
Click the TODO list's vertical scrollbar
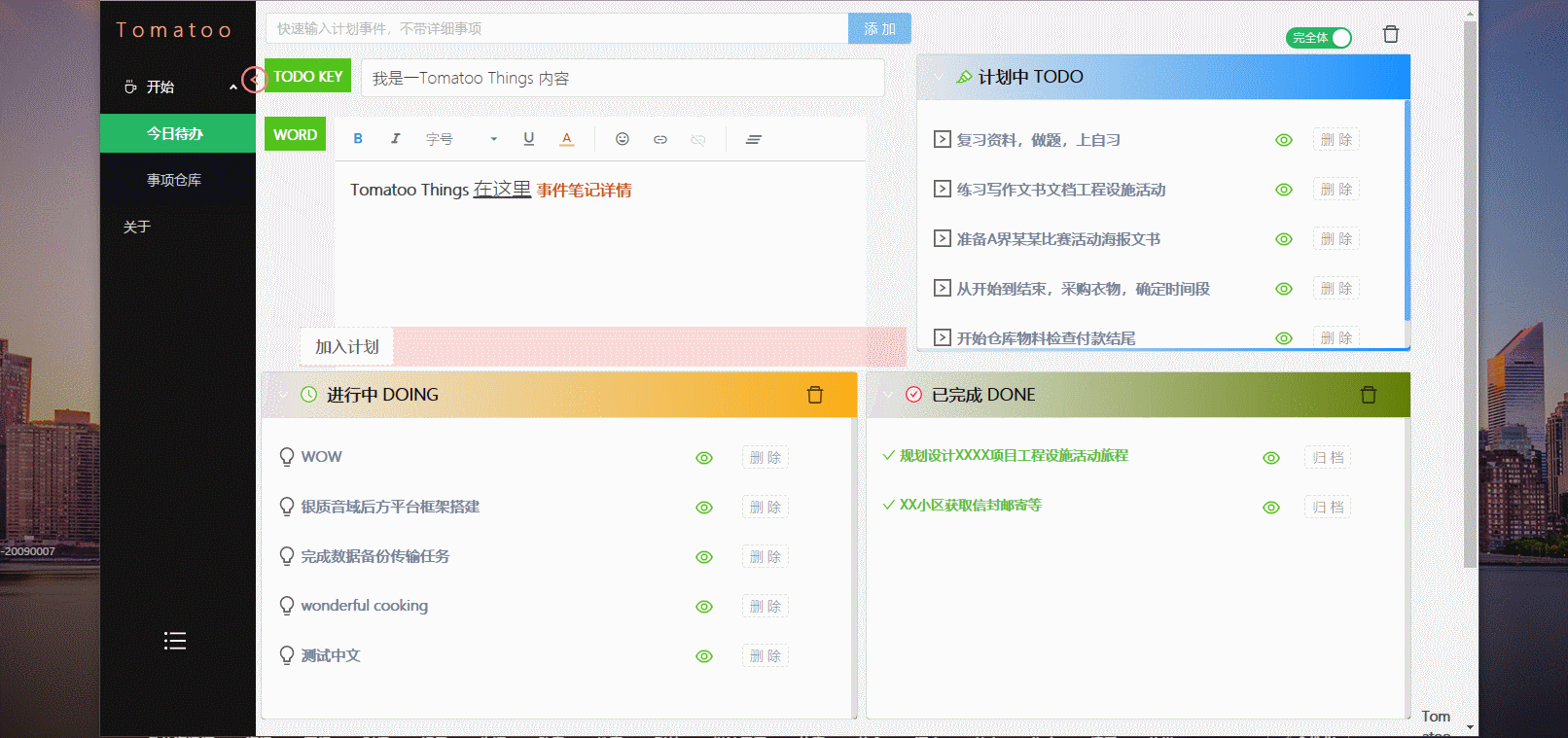coord(1407,210)
